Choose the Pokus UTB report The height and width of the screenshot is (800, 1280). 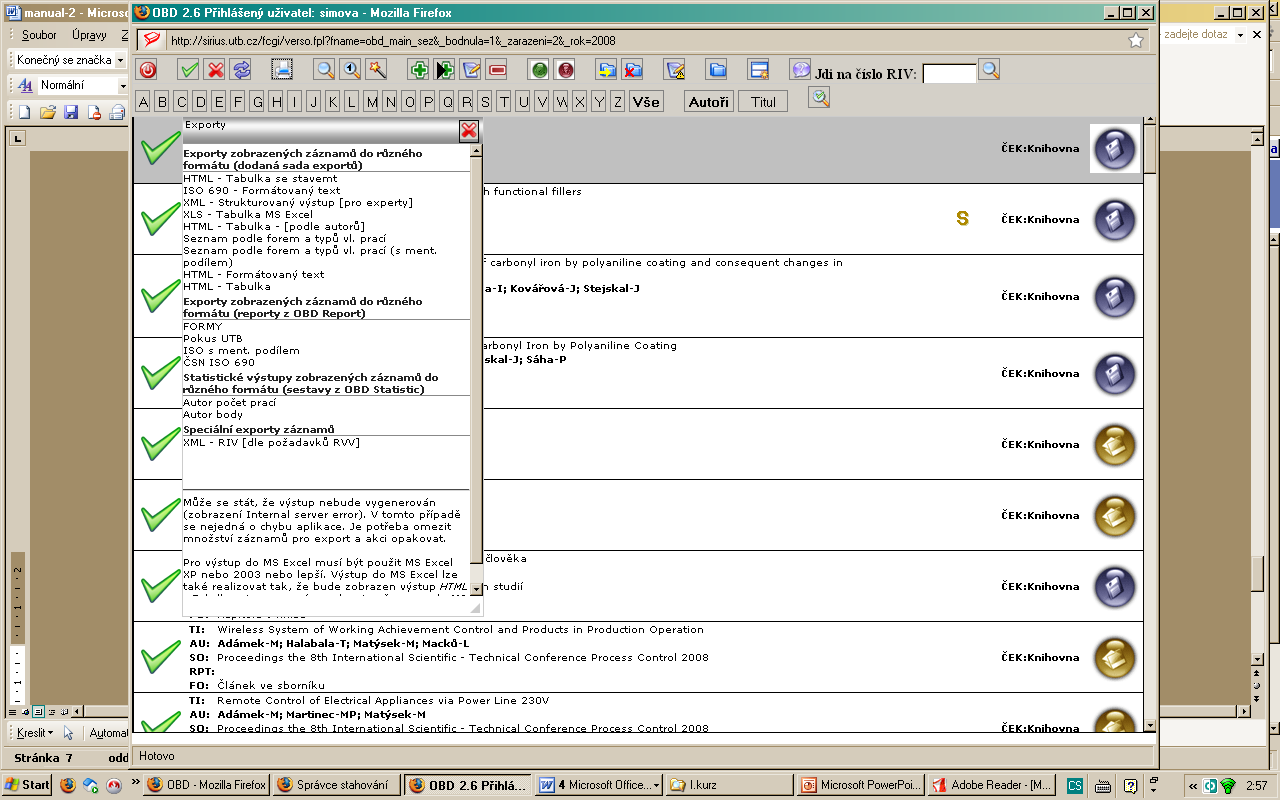click(213, 338)
